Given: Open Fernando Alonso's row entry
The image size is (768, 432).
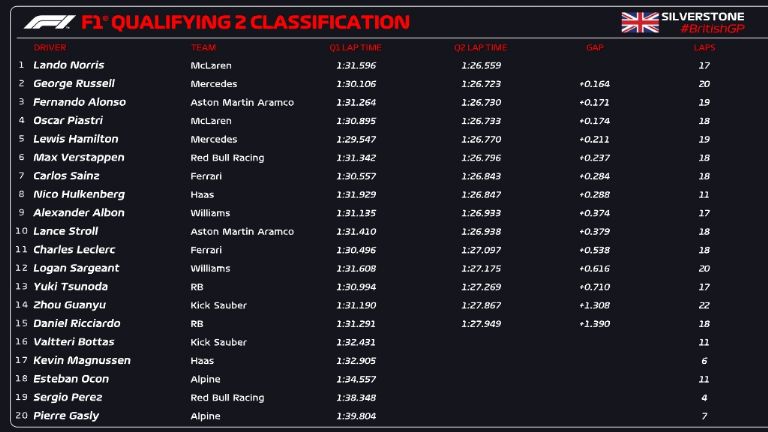Looking at the screenshot, I should tap(79, 102).
